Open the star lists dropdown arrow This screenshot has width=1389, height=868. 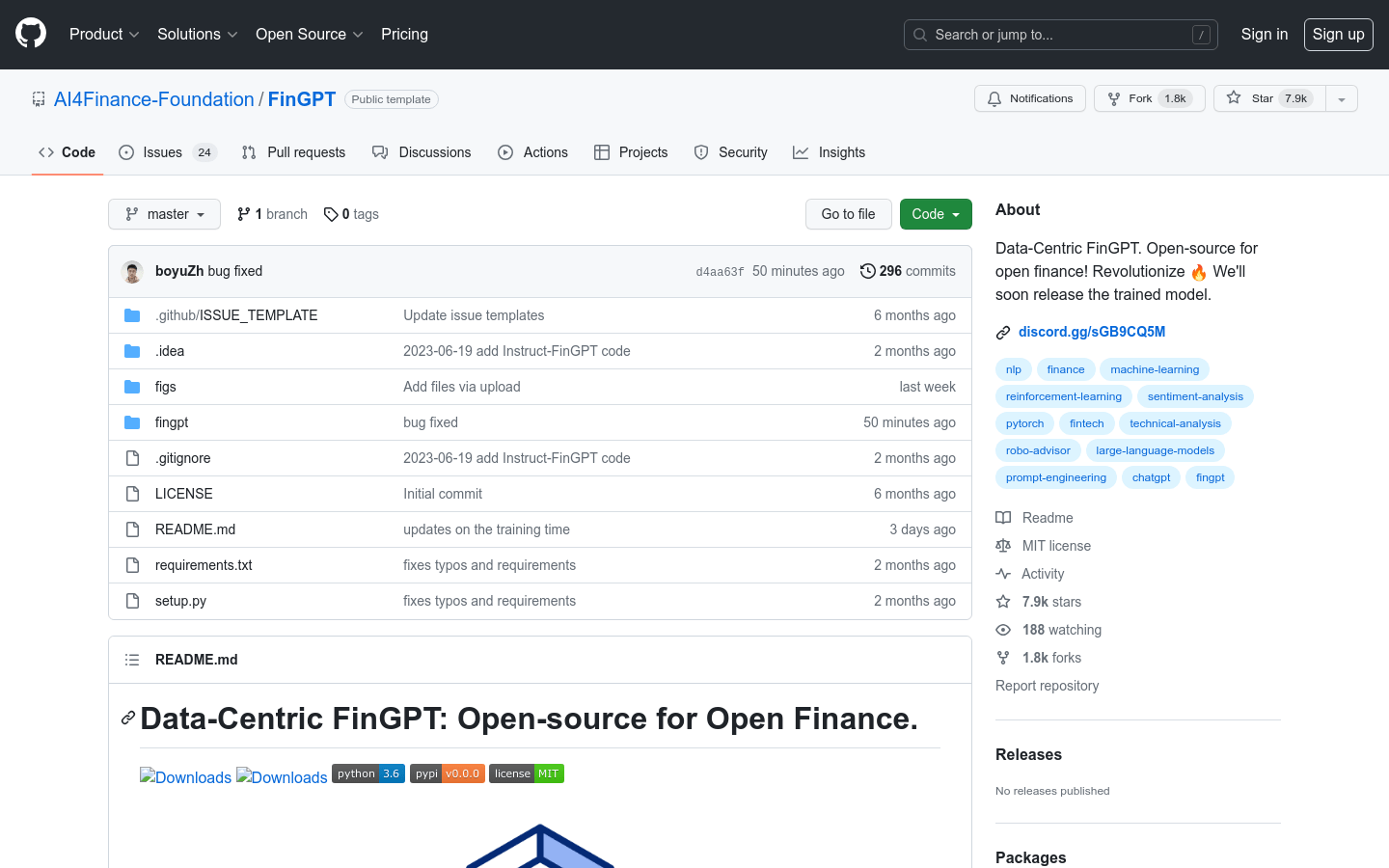pos(1341,98)
